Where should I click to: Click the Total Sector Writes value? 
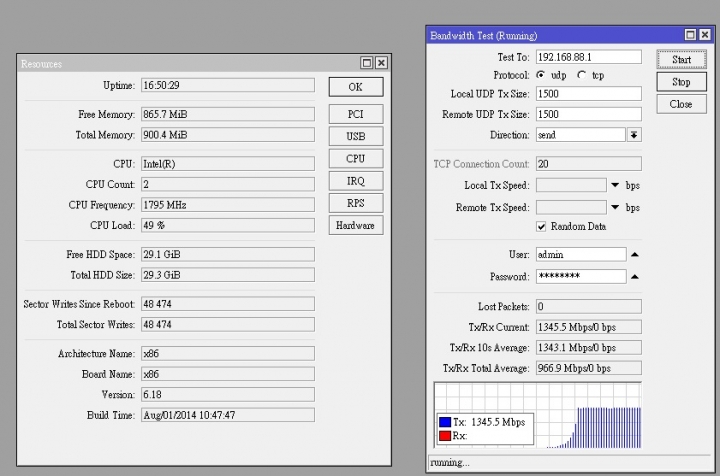point(228,325)
